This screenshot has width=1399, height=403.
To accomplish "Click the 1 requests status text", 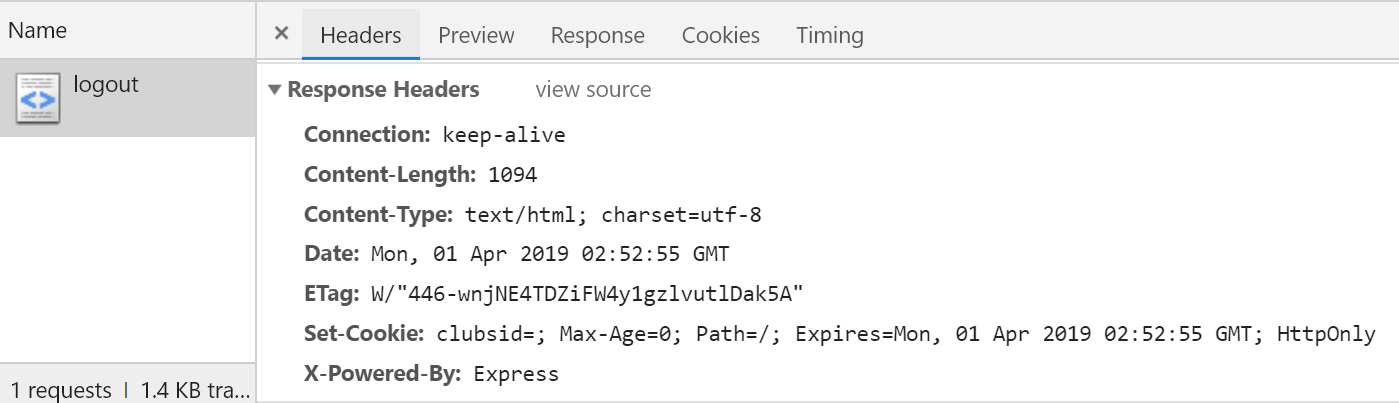I will [61, 390].
